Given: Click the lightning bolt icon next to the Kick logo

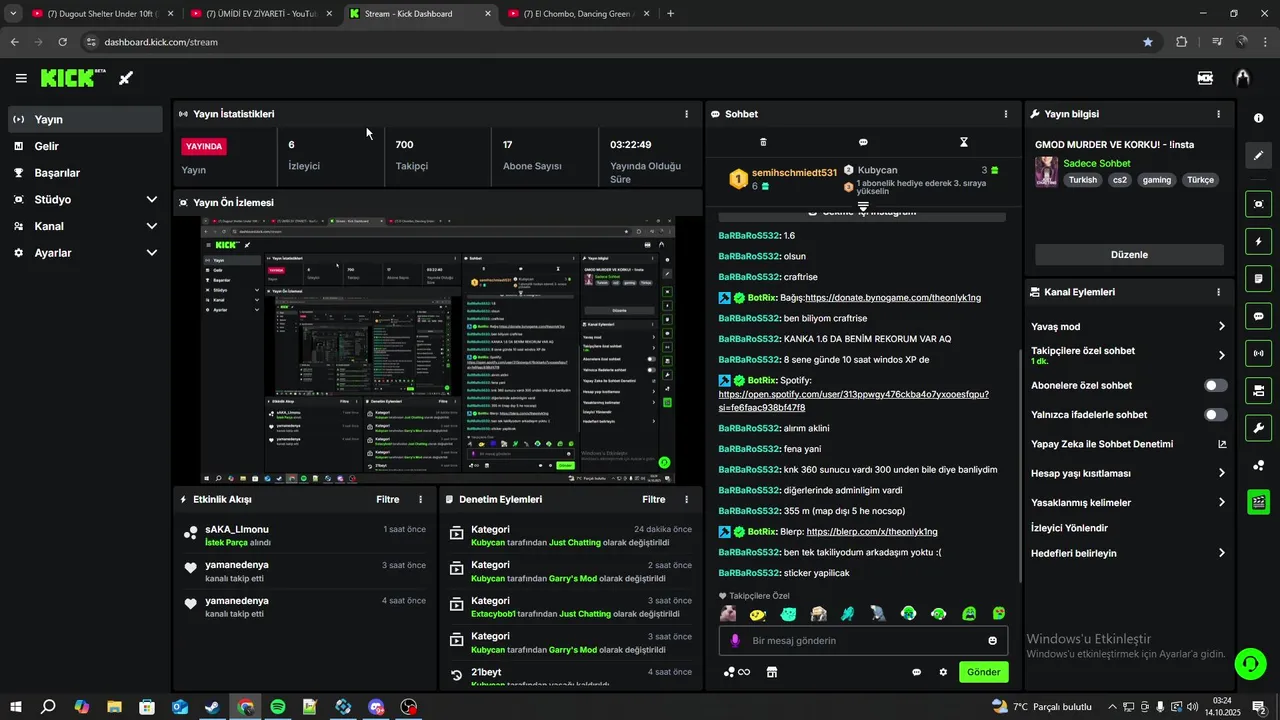Looking at the screenshot, I should coord(126,78).
